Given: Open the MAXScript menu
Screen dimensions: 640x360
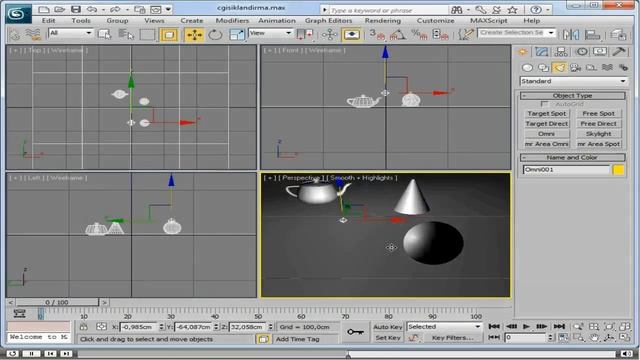Looking at the screenshot, I should (x=489, y=20).
